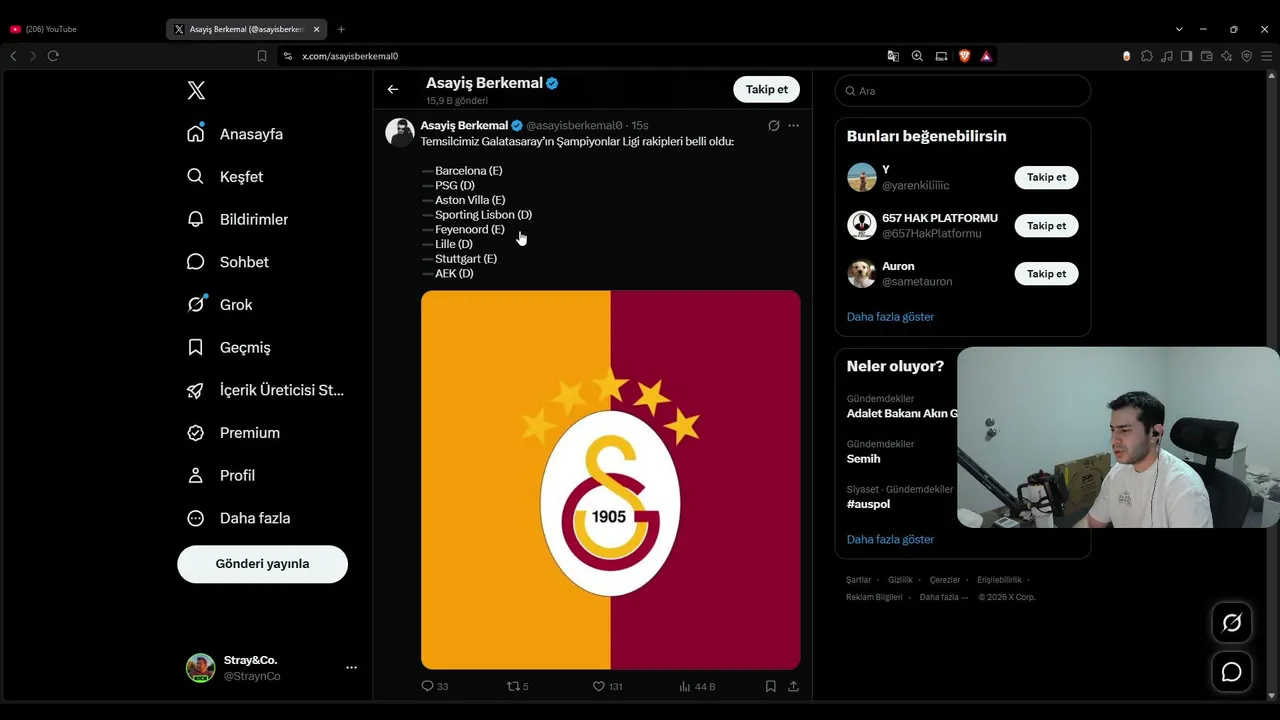Bookmark the Galatasaray post
Viewport: 1280px width, 720px height.
[770, 686]
